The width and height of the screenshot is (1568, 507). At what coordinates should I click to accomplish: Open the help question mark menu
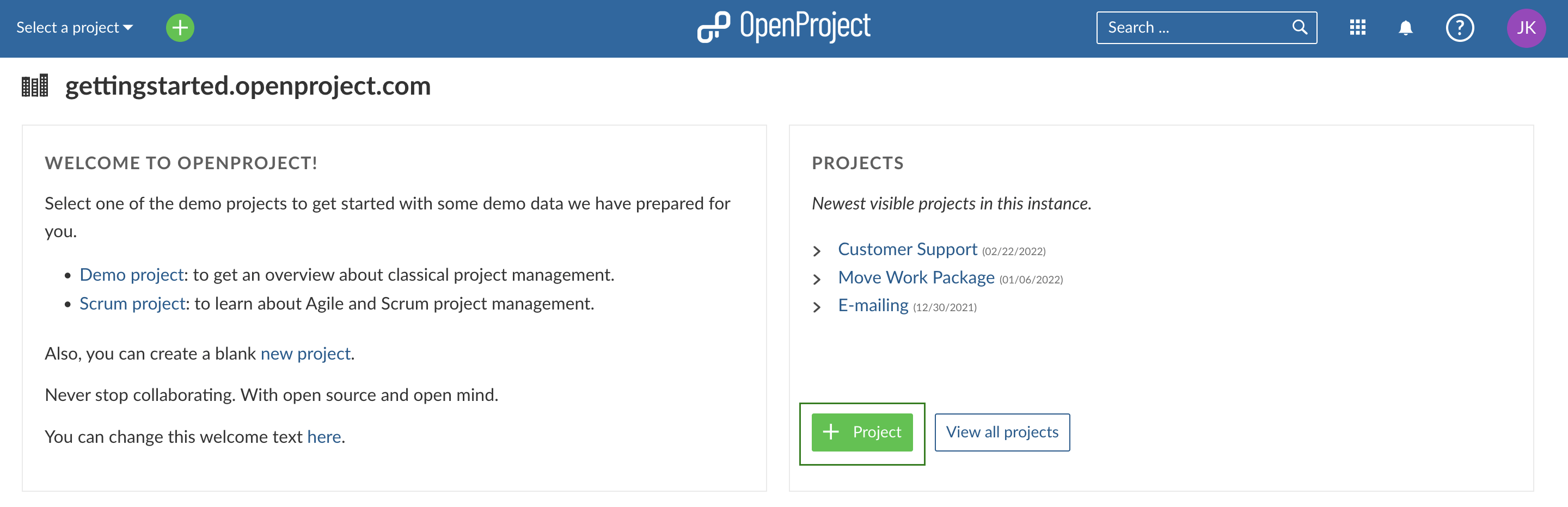point(1460,28)
